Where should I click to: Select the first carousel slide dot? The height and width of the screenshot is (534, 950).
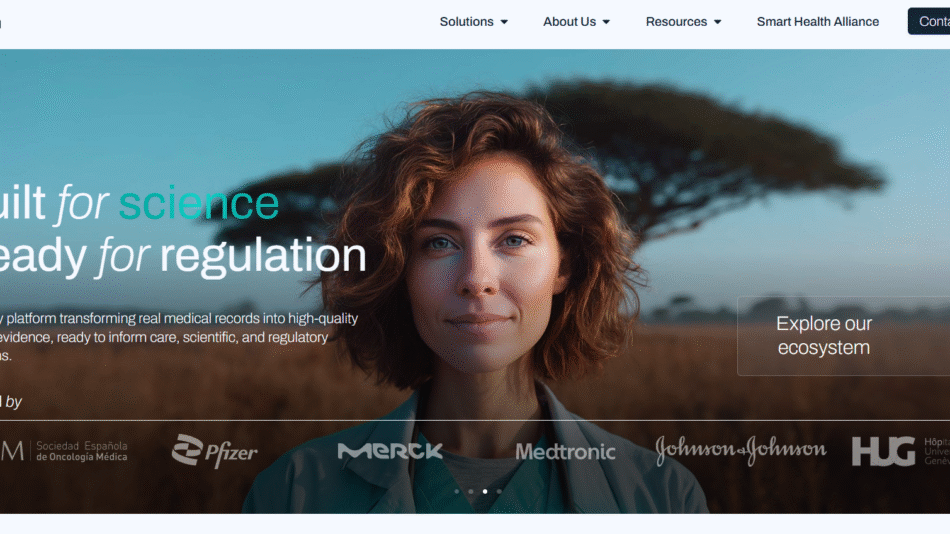point(457,492)
